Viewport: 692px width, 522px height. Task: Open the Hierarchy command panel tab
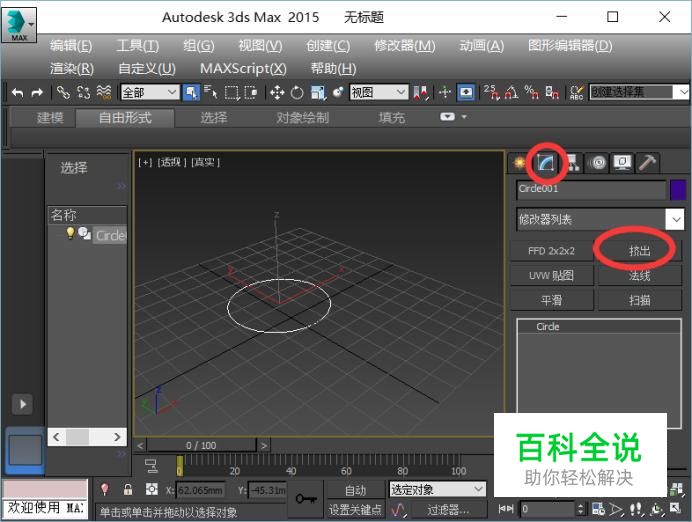click(x=572, y=163)
